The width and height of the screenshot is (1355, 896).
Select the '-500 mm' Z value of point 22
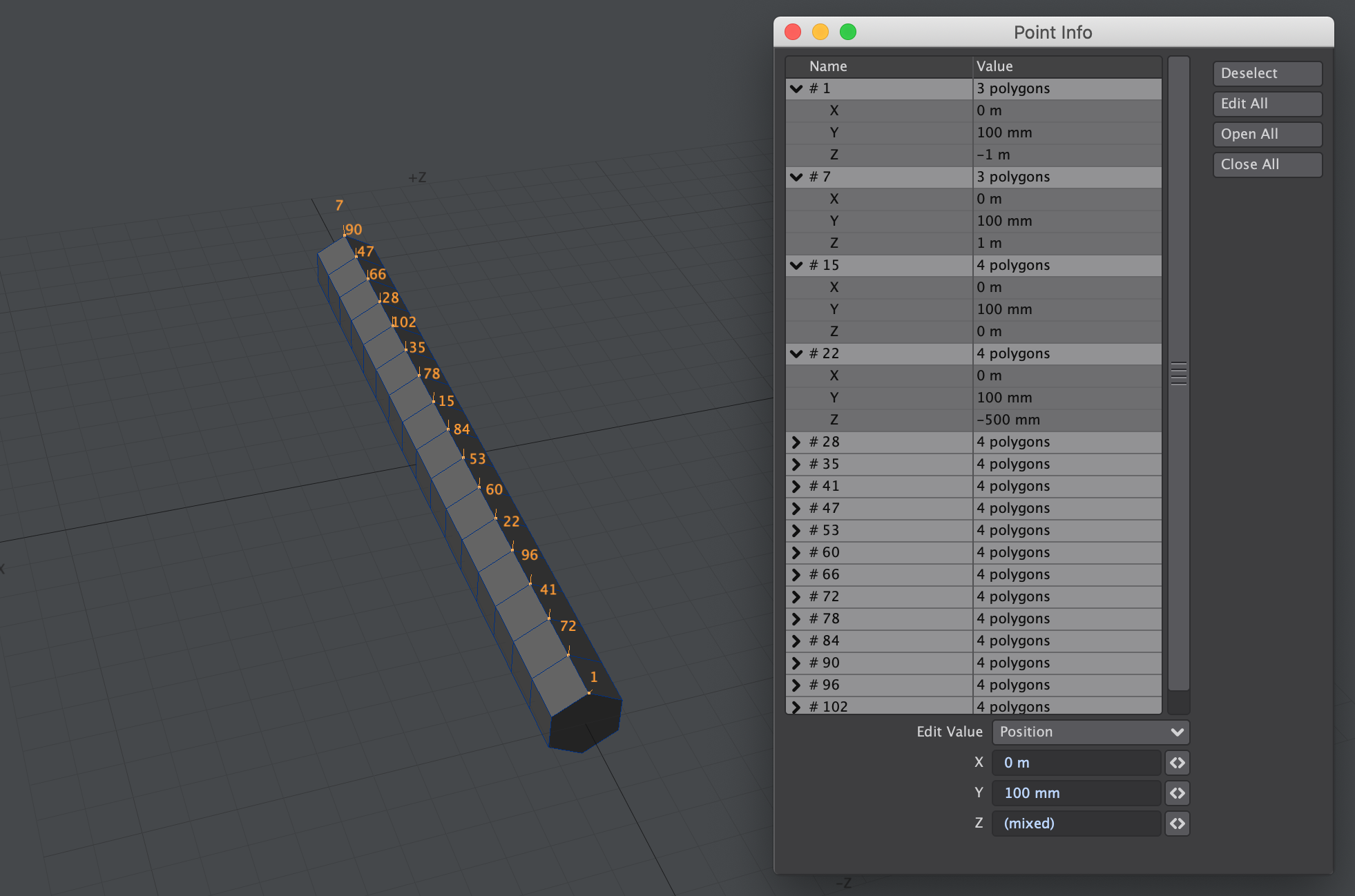(x=1008, y=420)
